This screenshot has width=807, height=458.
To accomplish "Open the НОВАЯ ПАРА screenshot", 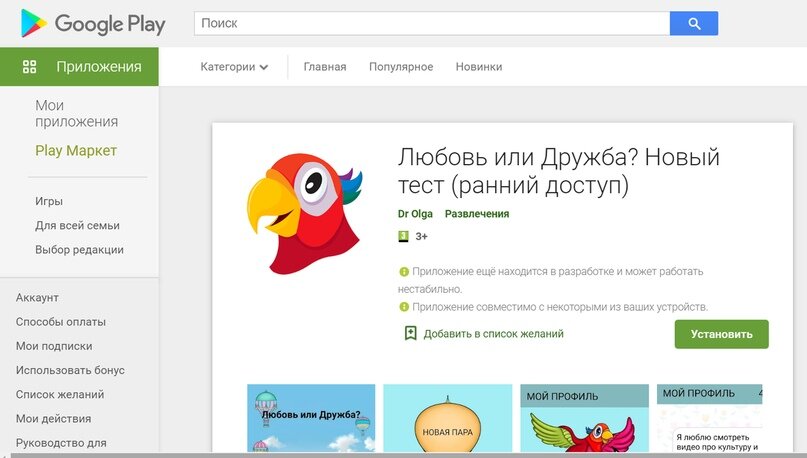I will click(448, 418).
